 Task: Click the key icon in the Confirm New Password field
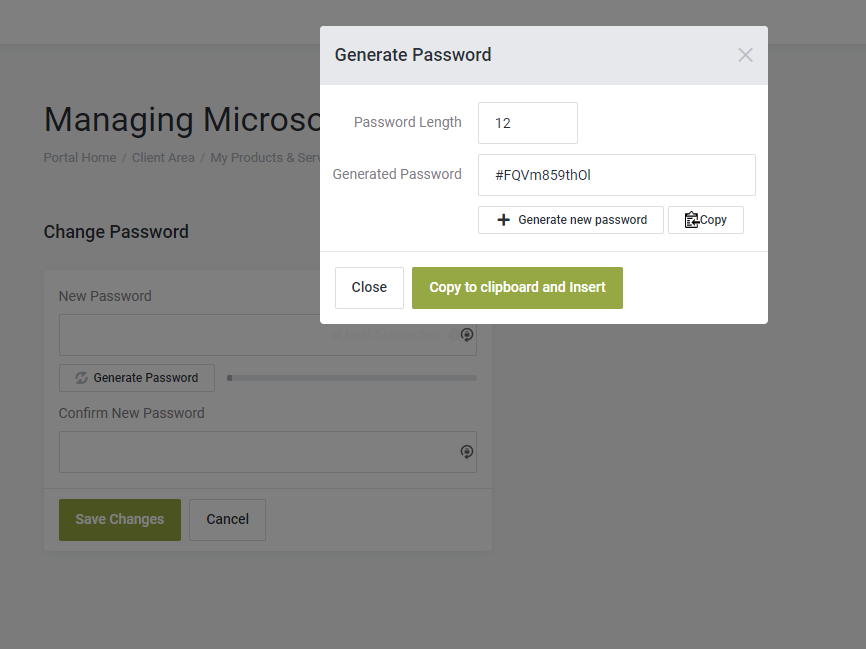(467, 452)
